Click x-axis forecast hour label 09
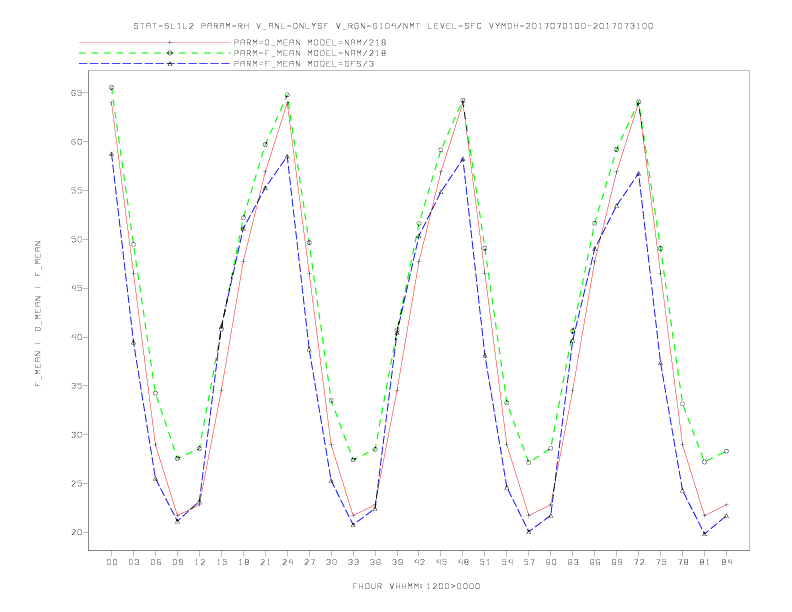Viewport: 792px width, 612px height. pos(178,562)
